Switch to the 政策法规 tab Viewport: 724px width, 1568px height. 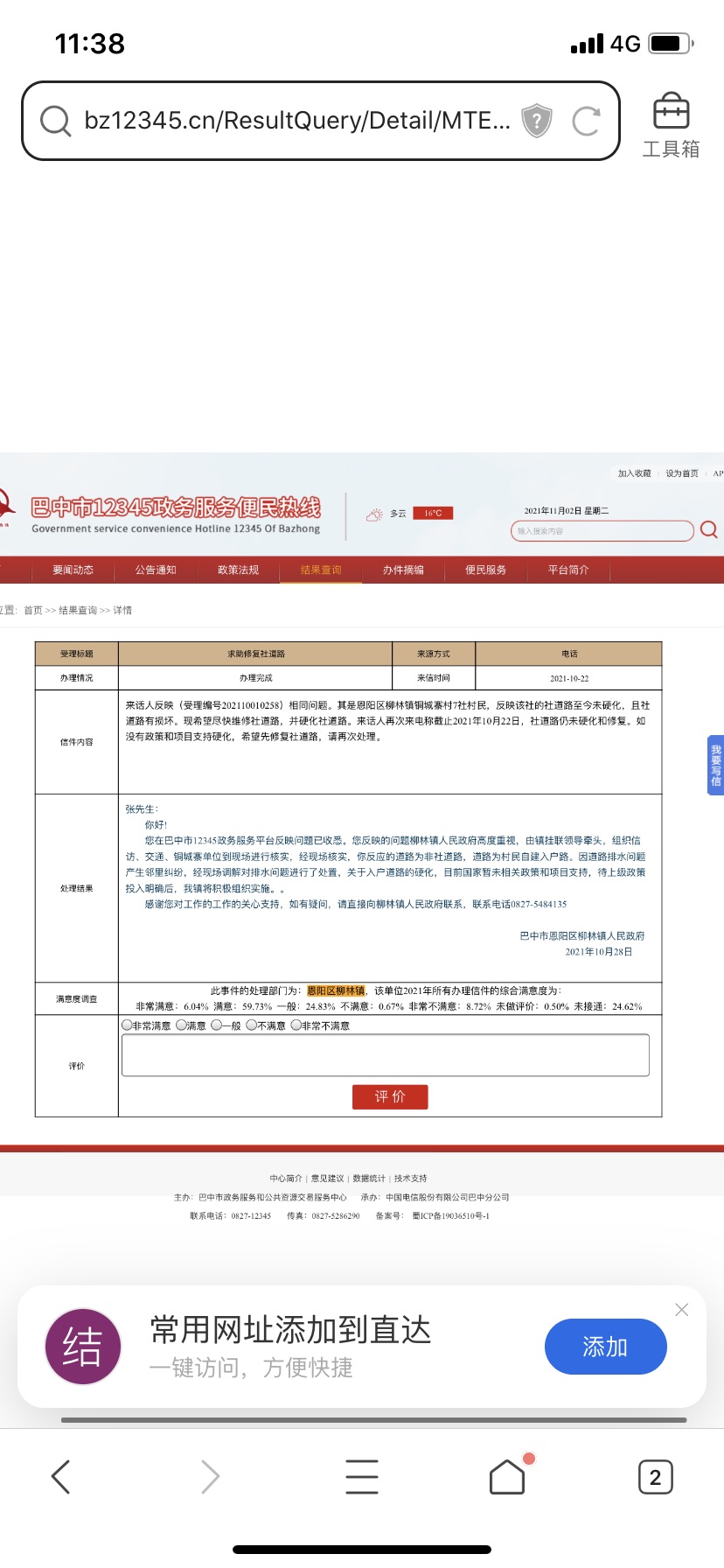pos(238,570)
